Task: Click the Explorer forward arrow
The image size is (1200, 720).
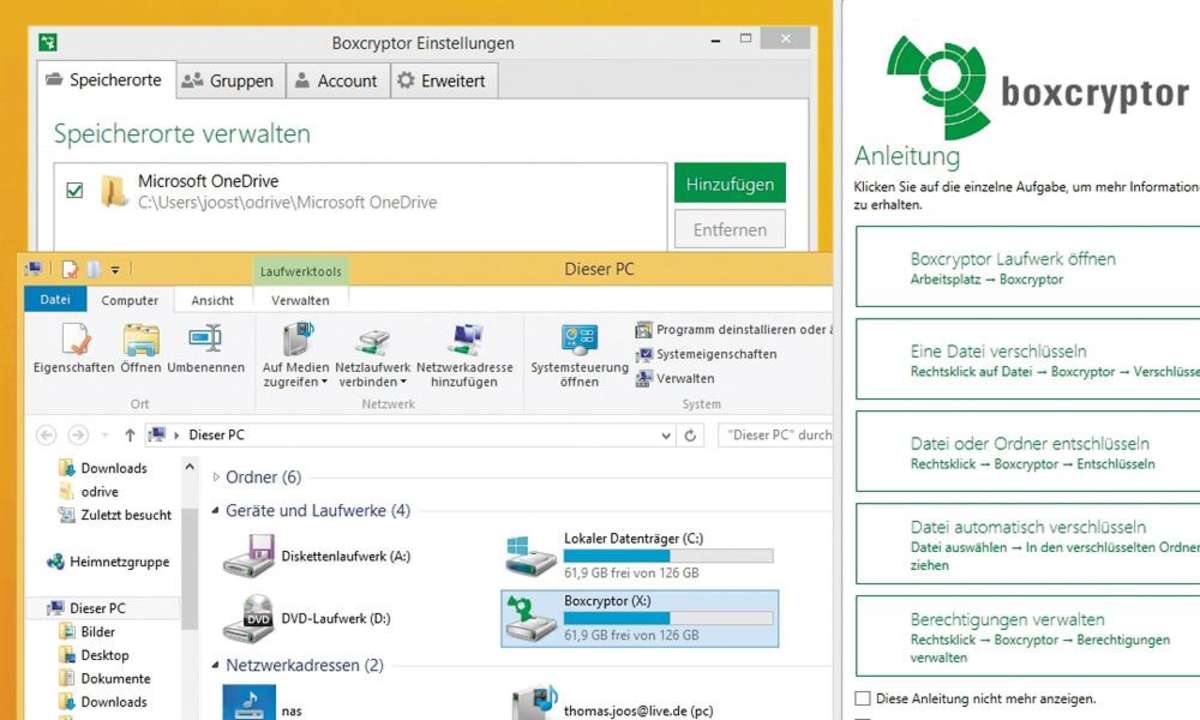Action: [78, 435]
